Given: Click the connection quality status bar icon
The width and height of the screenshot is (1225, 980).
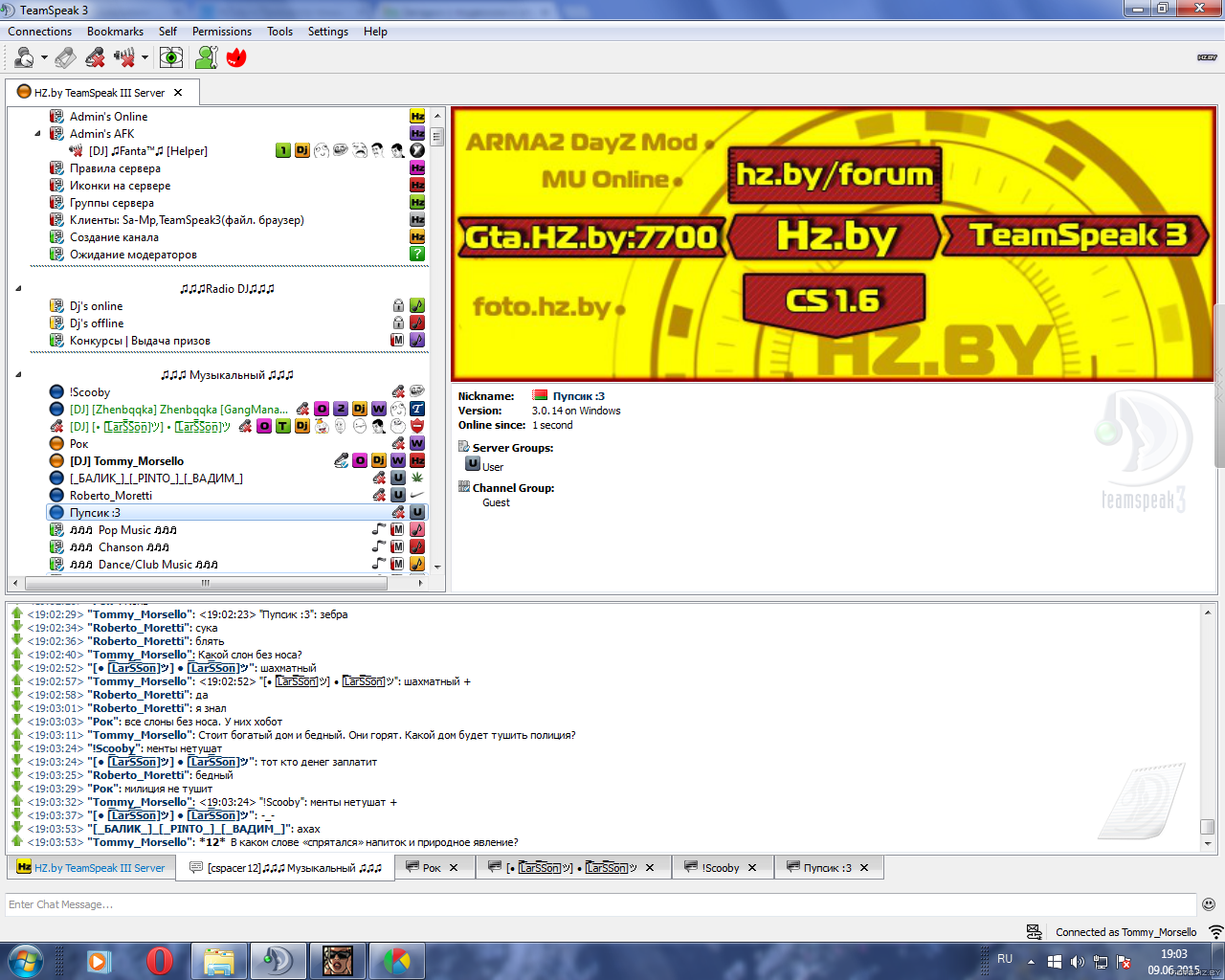Looking at the screenshot, I should pos(1215,931).
